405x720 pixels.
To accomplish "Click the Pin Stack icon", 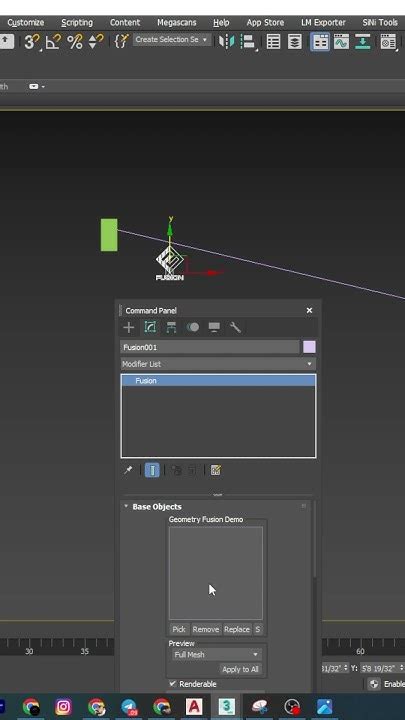I will click(x=128, y=470).
